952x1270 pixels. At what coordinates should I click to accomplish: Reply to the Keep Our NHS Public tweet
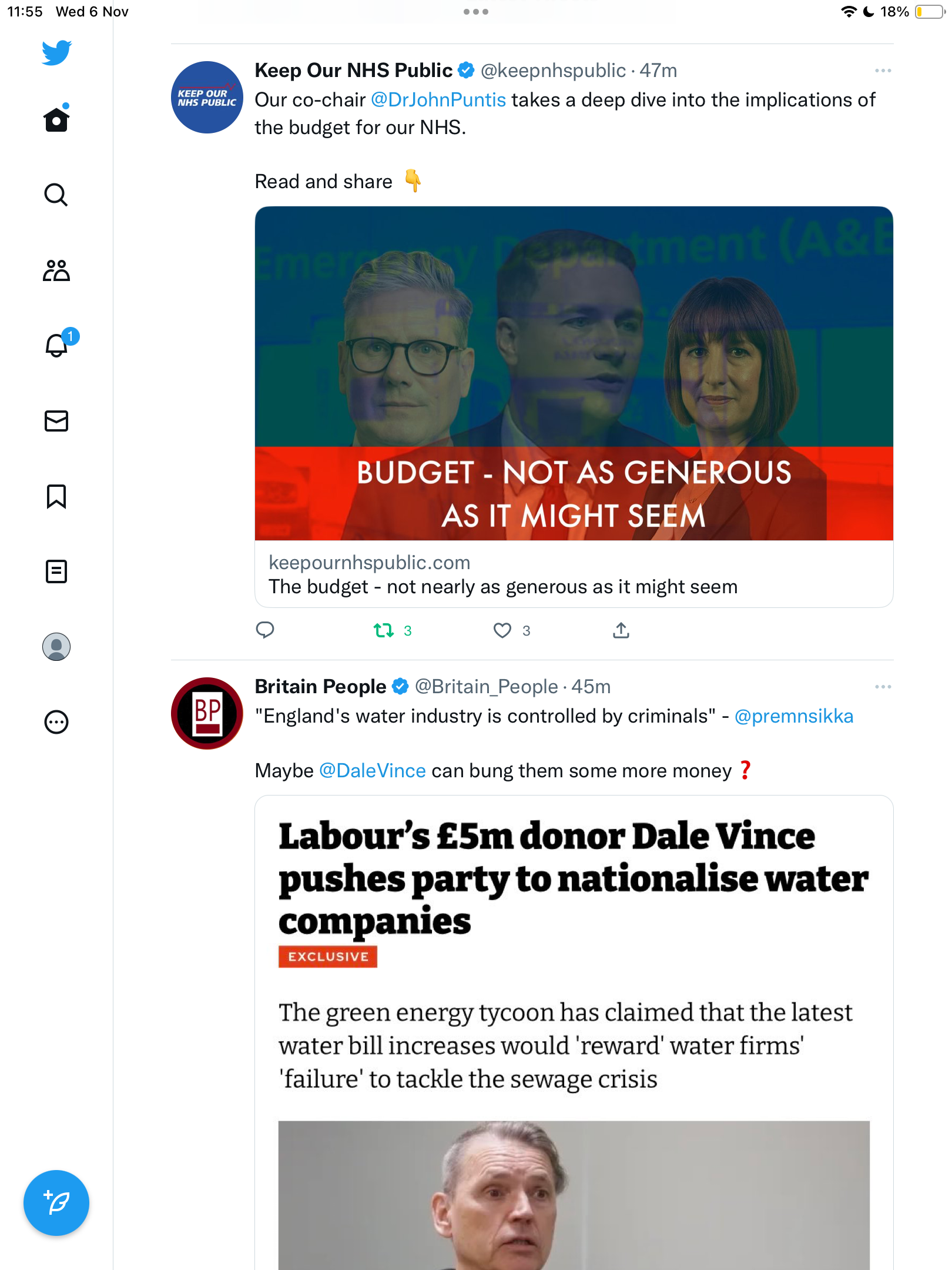(x=265, y=630)
